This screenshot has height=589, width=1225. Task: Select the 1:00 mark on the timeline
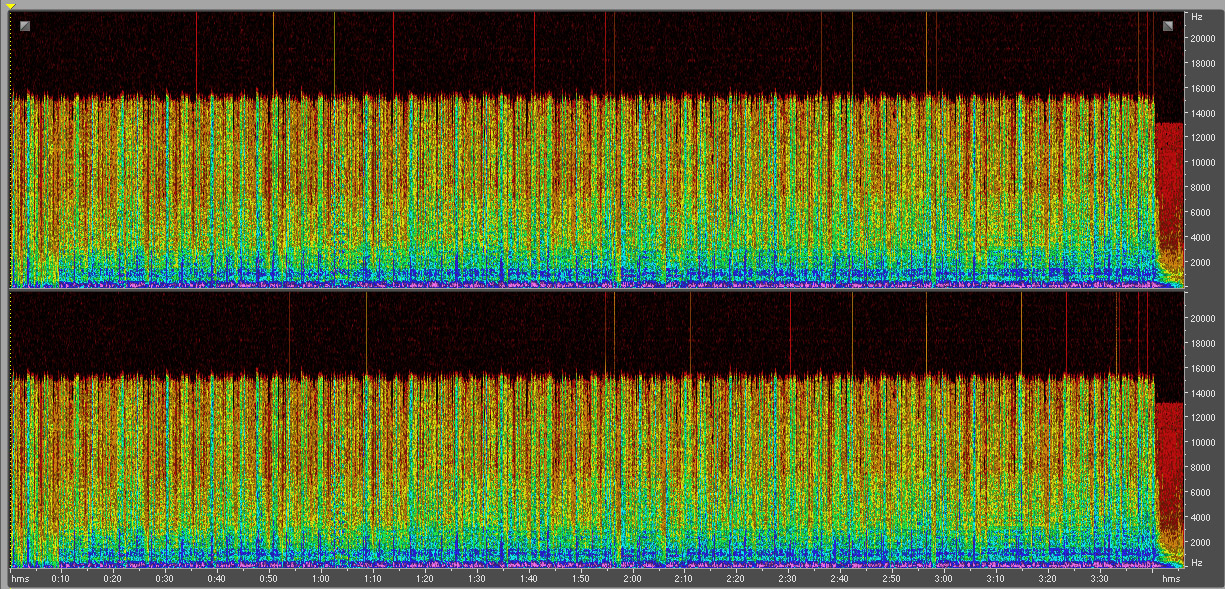[x=320, y=579]
